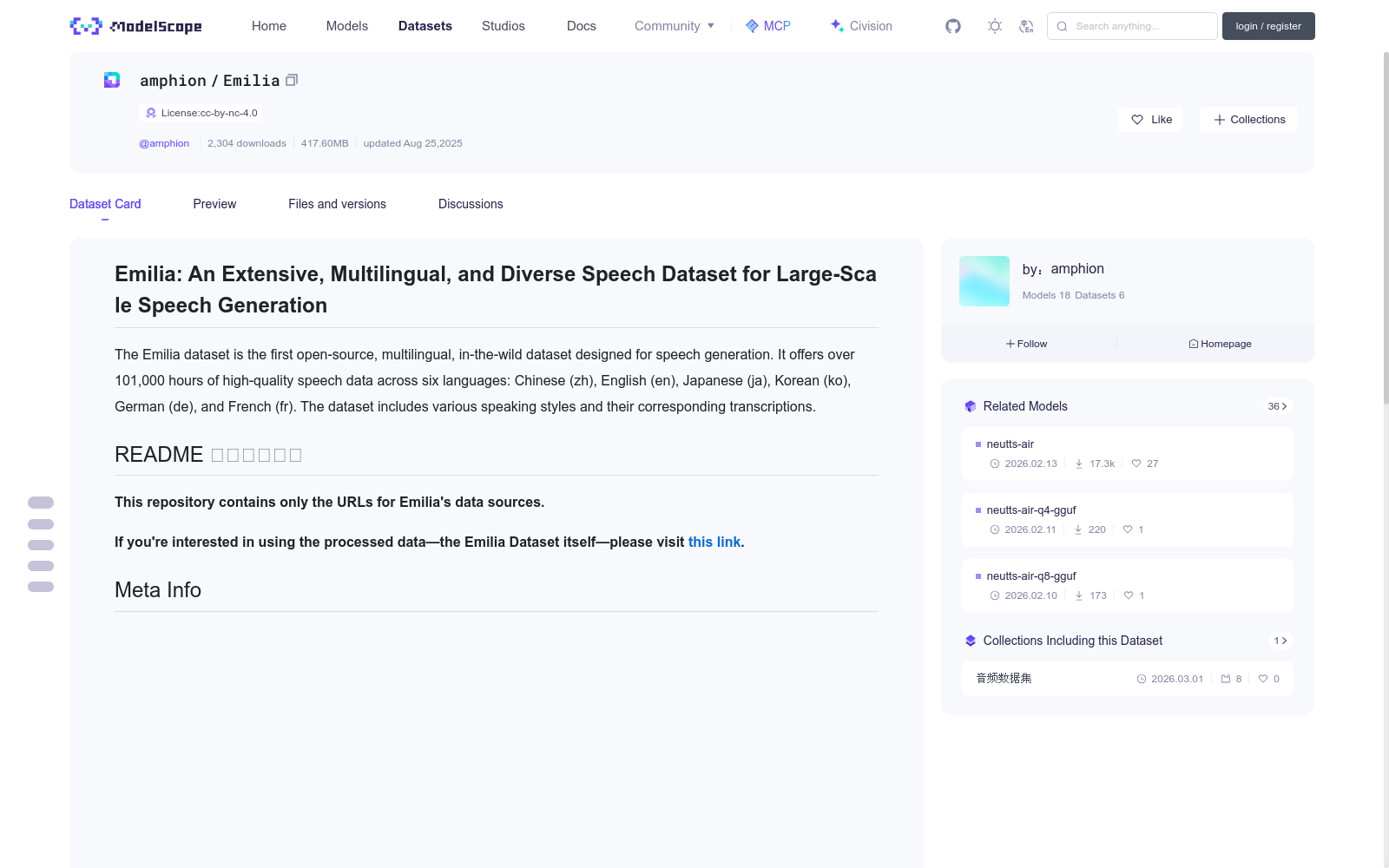The width and height of the screenshot is (1389, 868).
Task: Add the dataset to Collections
Action: tap(1248, 120)
